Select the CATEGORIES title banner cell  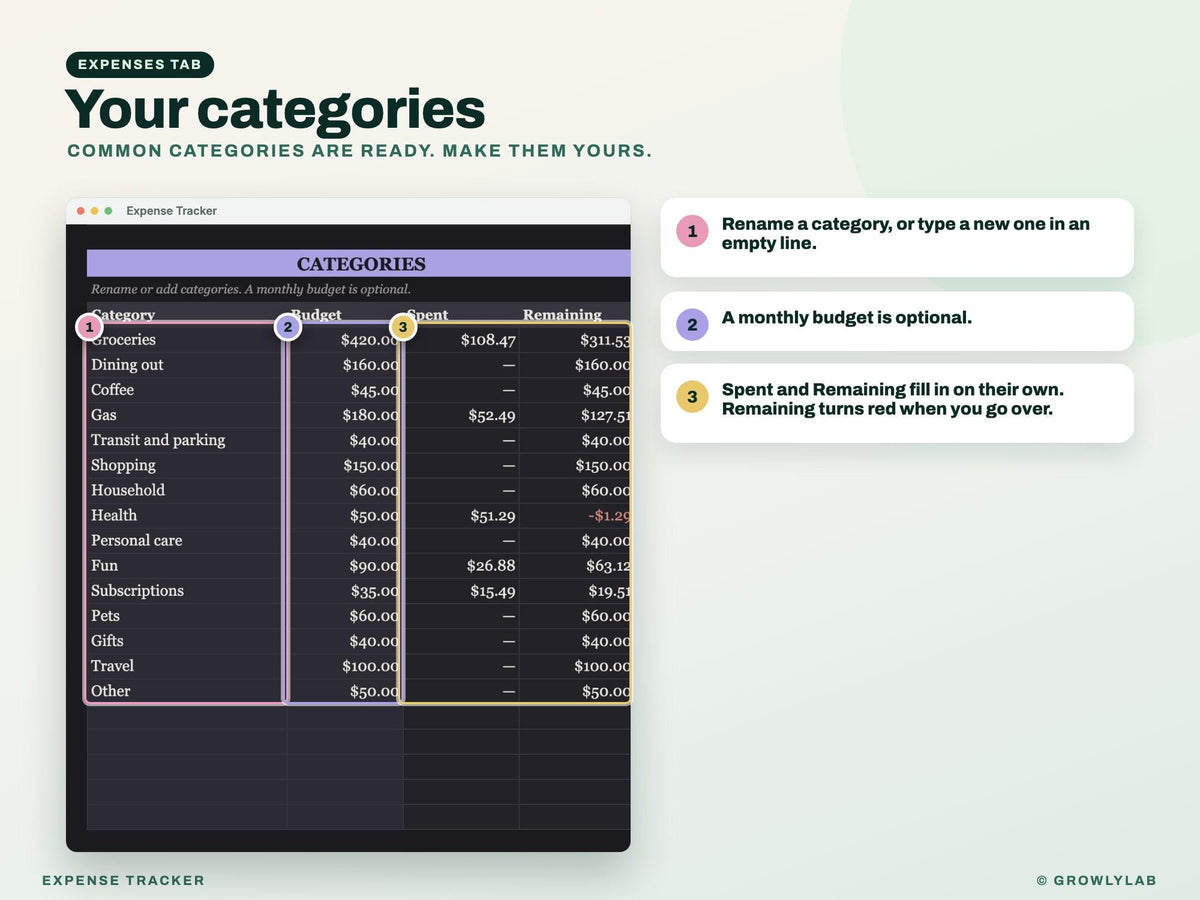(x=359, y=264)
